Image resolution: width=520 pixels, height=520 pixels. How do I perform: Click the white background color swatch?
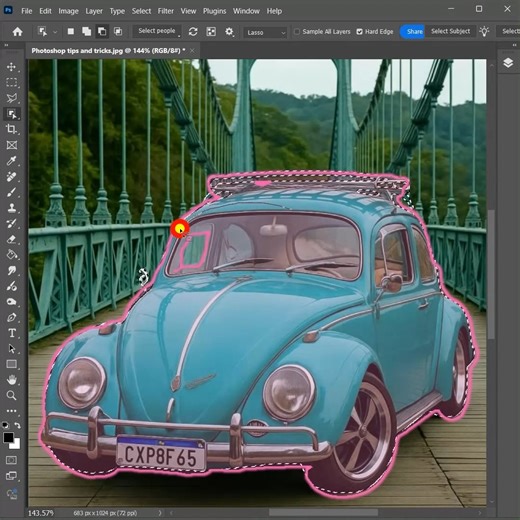[x=16, y=444]
